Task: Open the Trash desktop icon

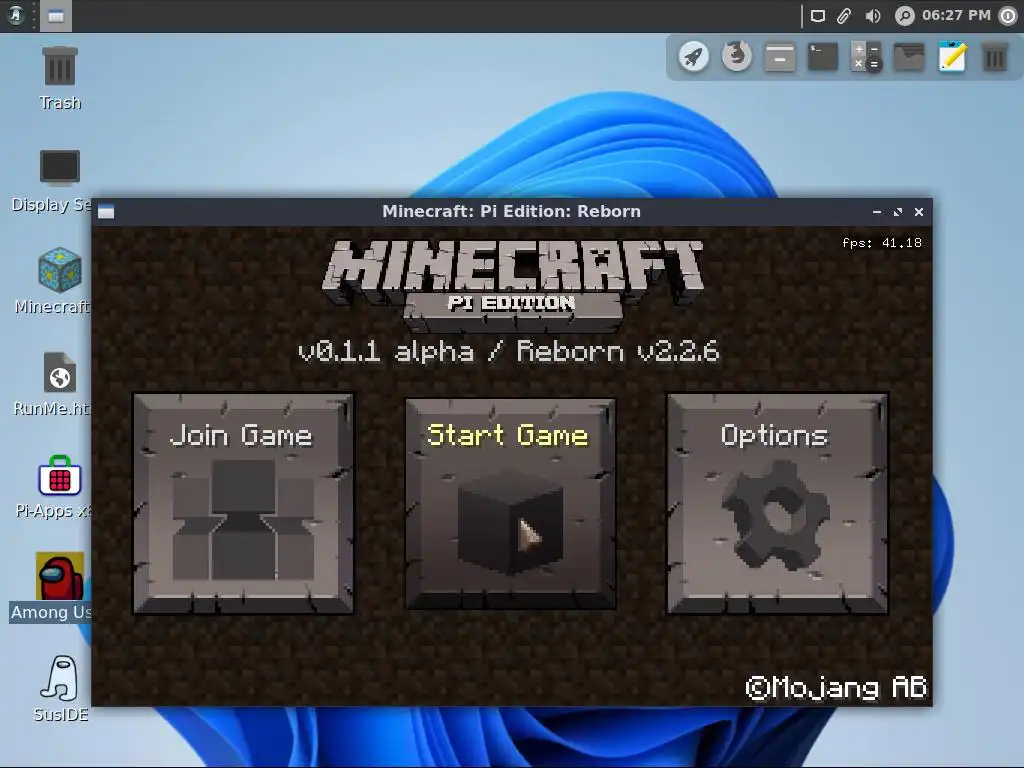Action: [59, 78]
